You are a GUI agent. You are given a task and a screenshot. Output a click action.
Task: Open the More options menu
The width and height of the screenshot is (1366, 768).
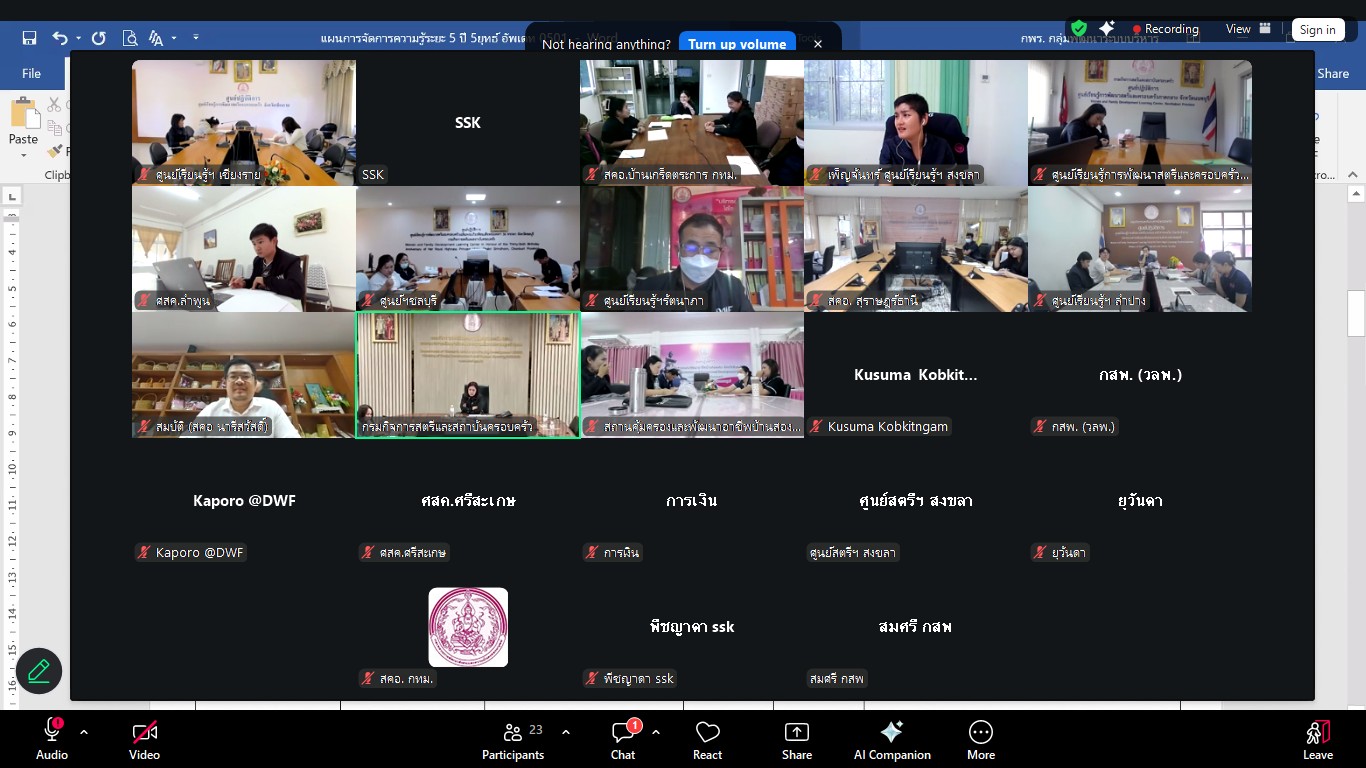[980, 740]
